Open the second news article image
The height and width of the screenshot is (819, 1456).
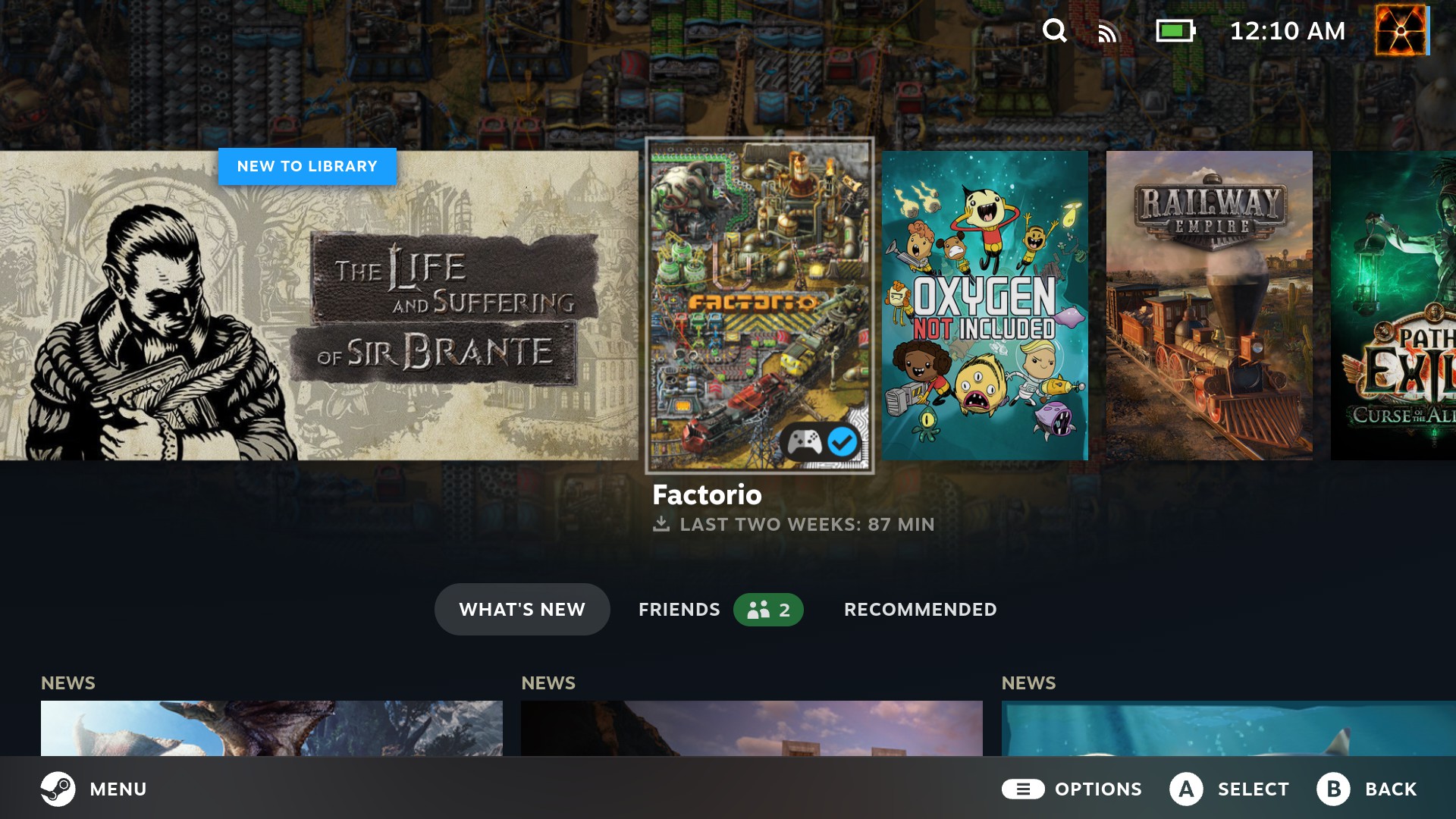point(752,728)
